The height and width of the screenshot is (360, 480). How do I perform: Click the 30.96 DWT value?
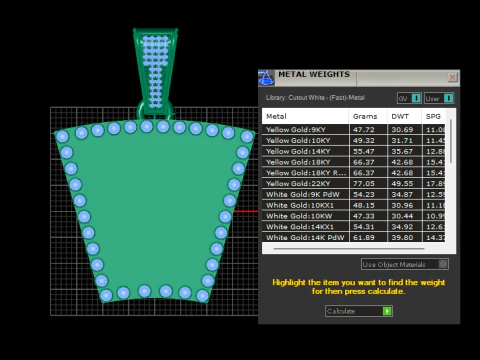pyautogui.click(x=402, y=205)
